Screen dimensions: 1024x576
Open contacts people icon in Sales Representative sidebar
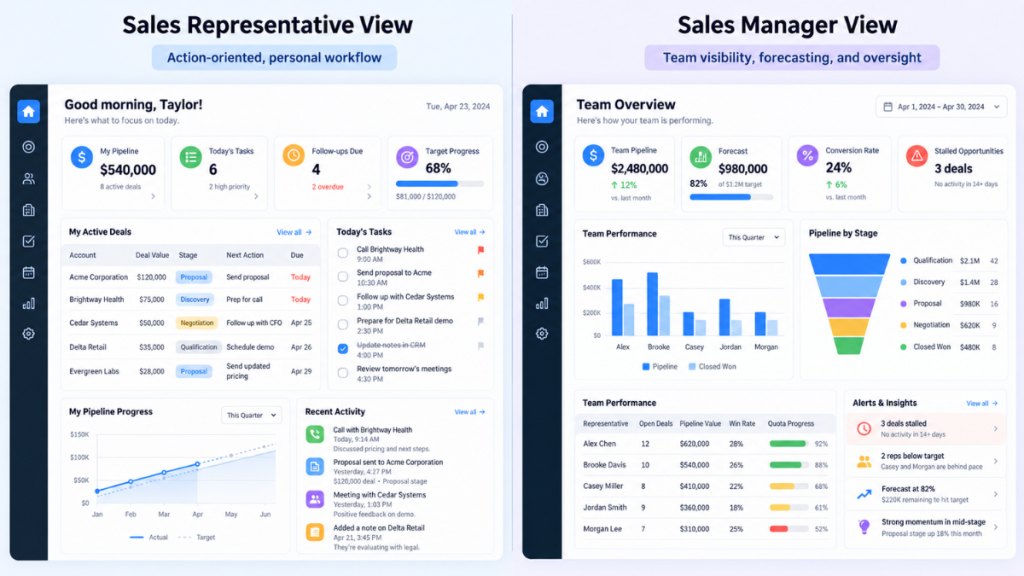pos(29,178)
